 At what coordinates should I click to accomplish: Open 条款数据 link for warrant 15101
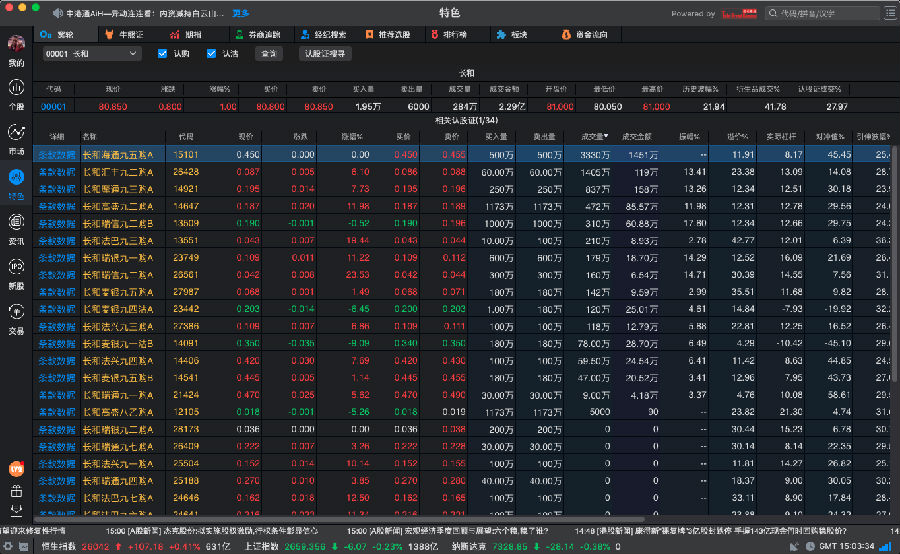tap(57, 154)
